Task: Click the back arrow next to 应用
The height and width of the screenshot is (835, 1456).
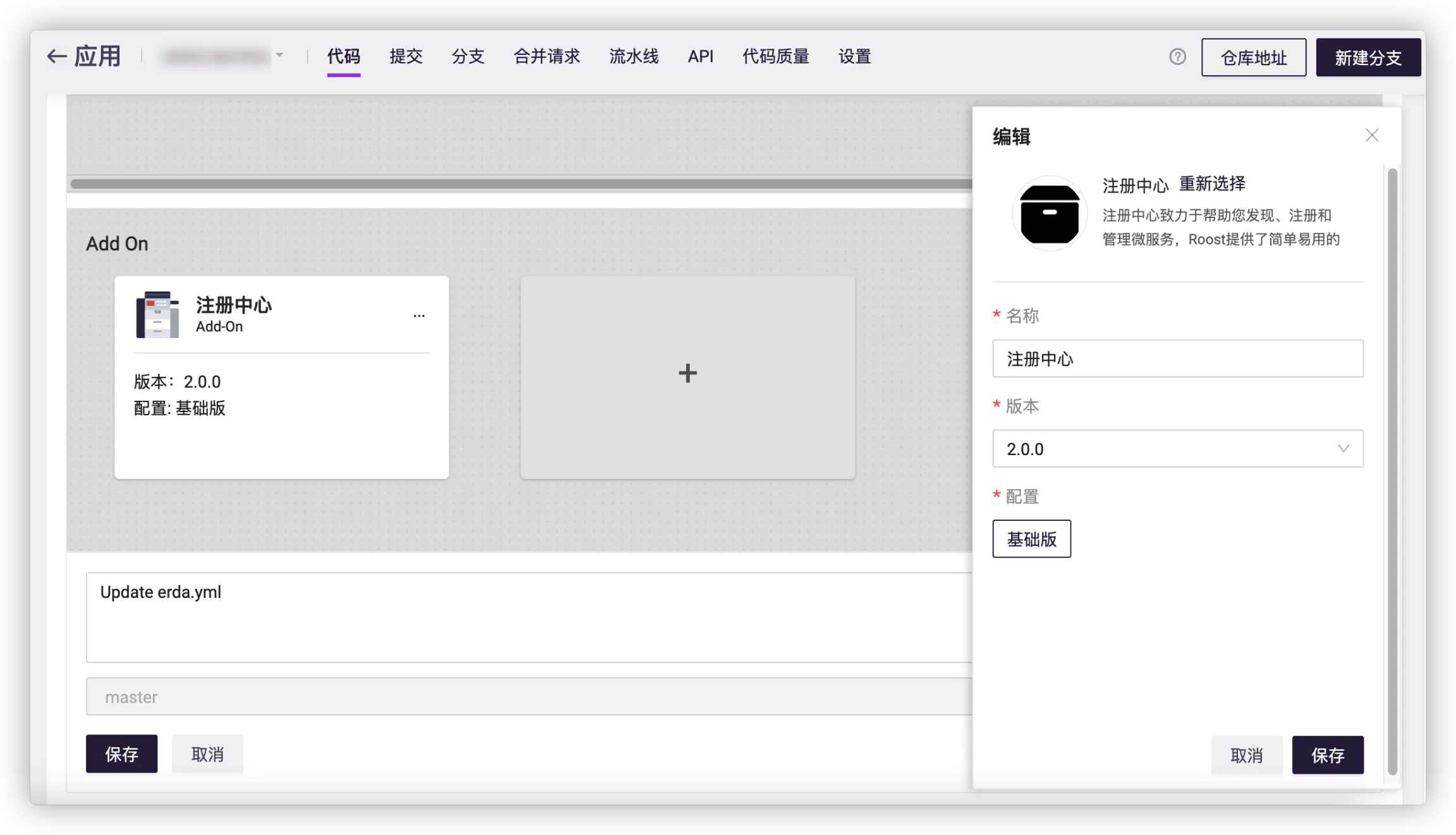Action: pos(57,57)
